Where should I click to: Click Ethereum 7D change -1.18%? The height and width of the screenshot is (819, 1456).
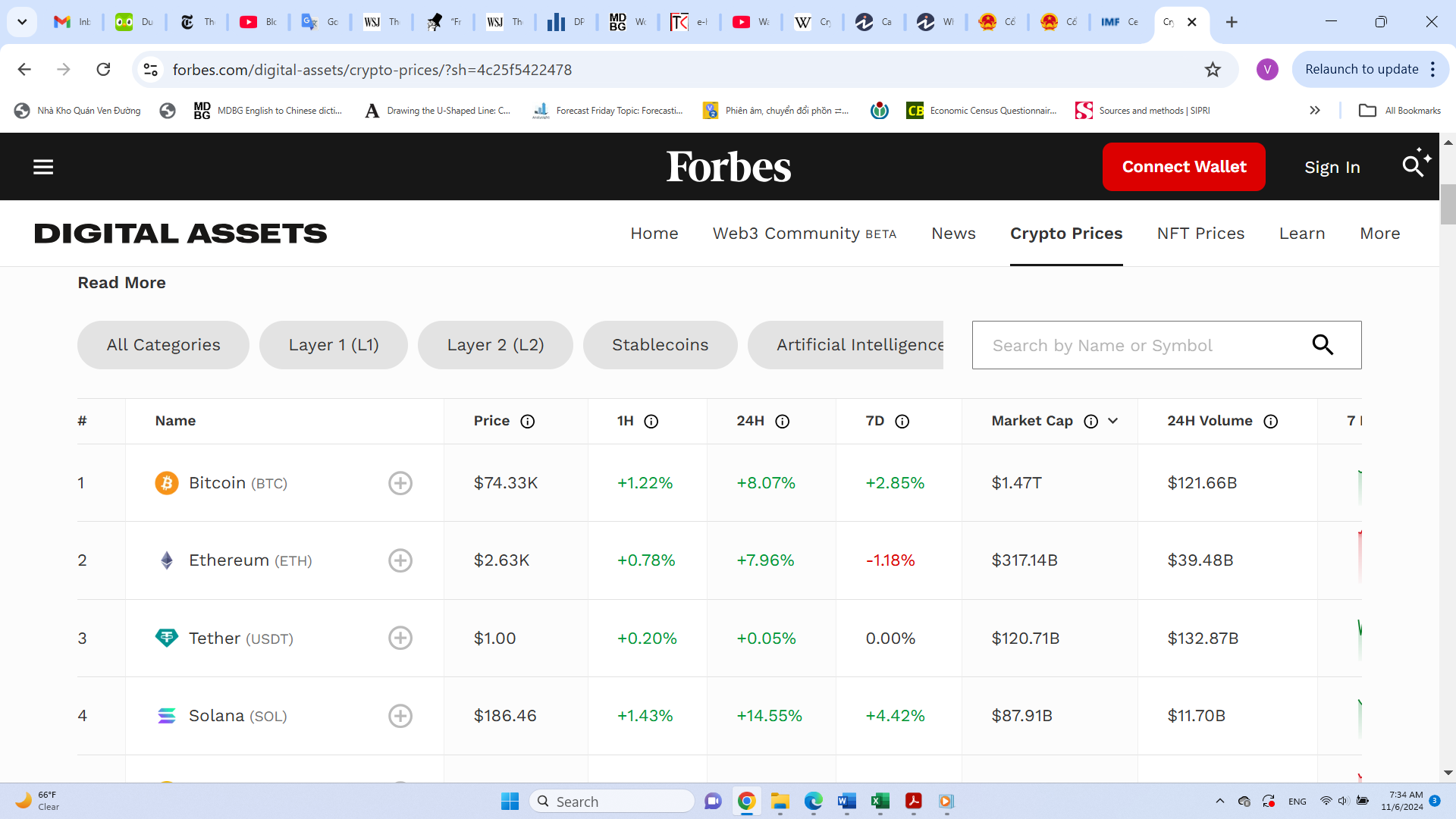coord(890,560)
